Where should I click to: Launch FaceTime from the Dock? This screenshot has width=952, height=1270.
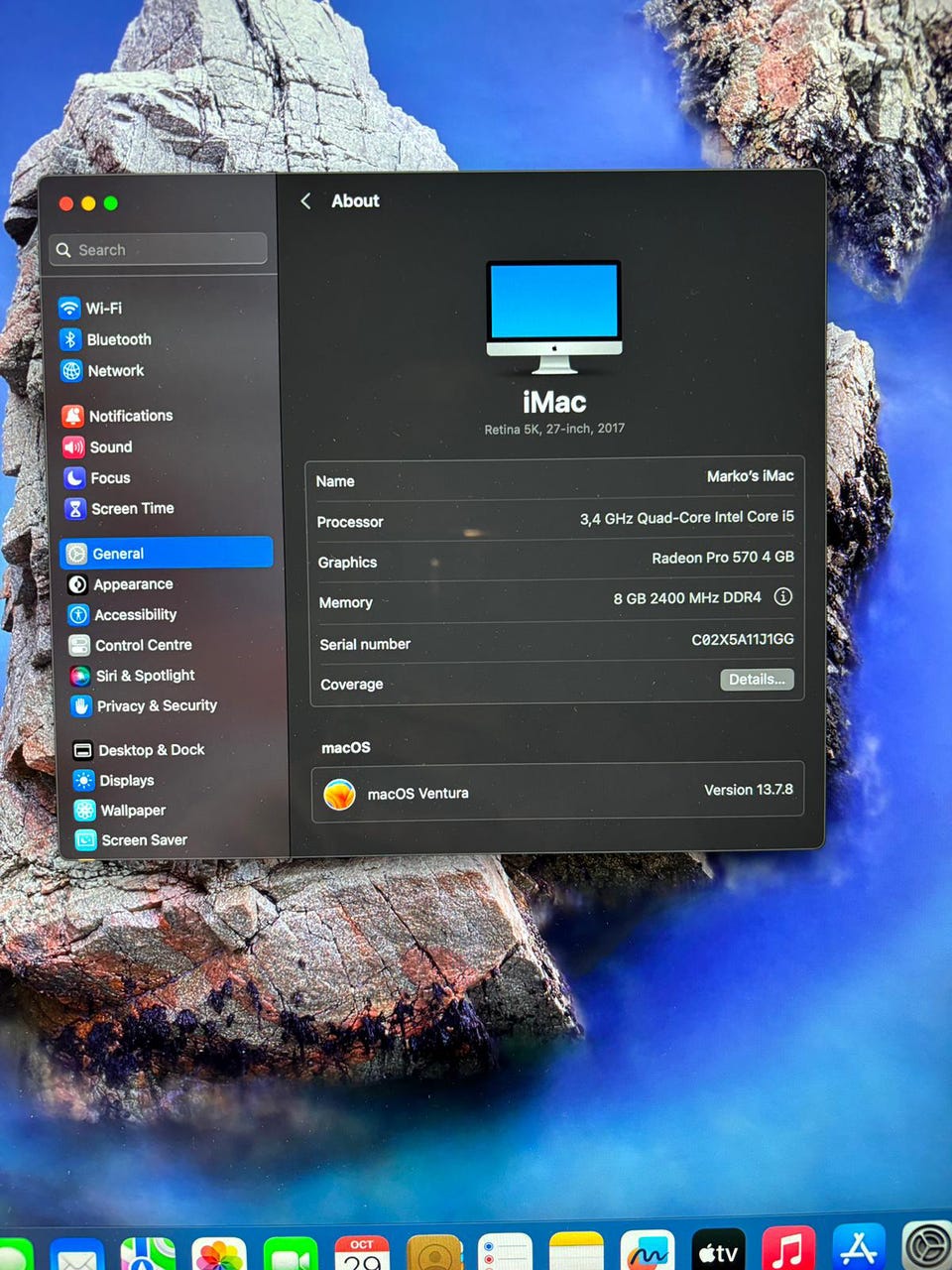[291, 1254]
